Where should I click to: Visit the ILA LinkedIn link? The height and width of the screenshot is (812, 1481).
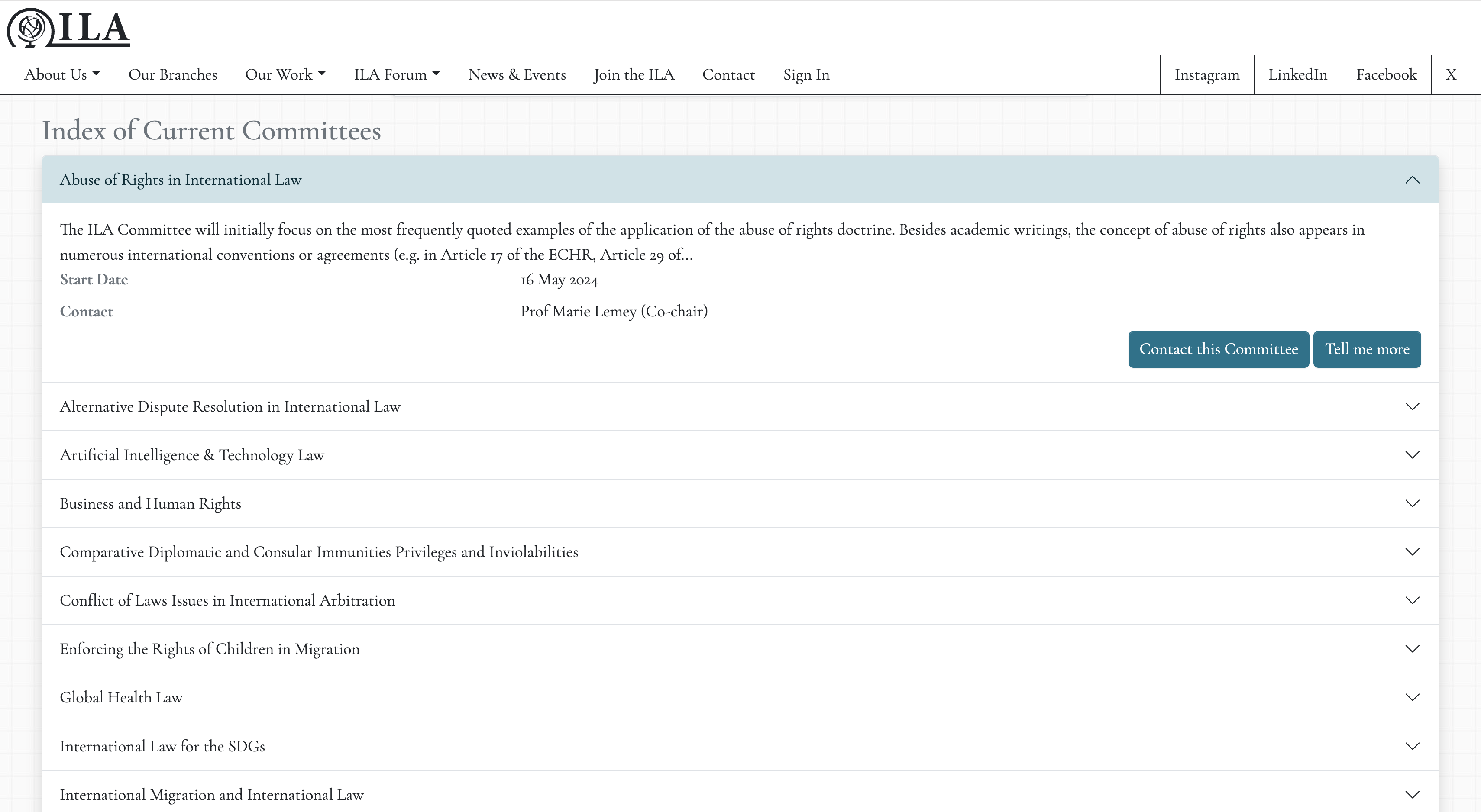point(1297,75)
